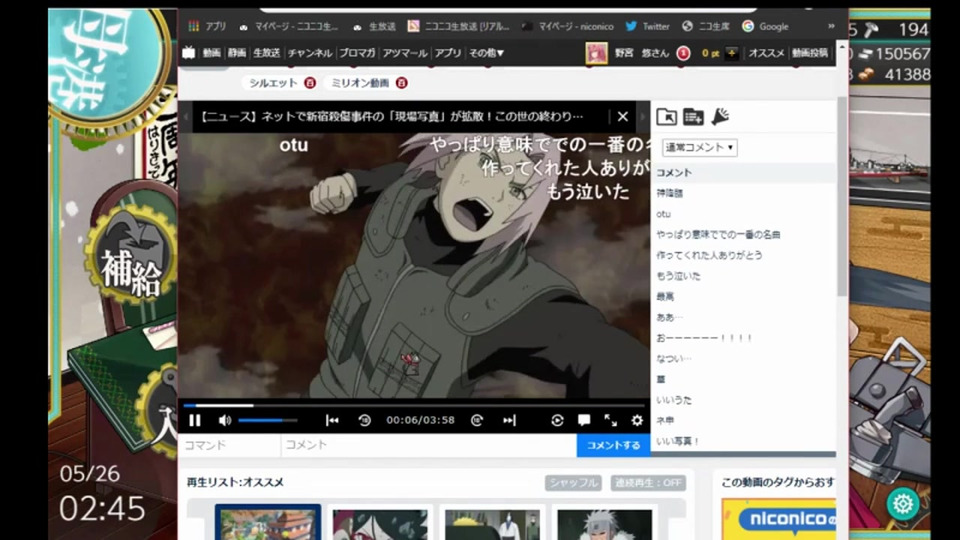Skip forward ten seconds icon
960x540 pixels.
pos(477,420)
